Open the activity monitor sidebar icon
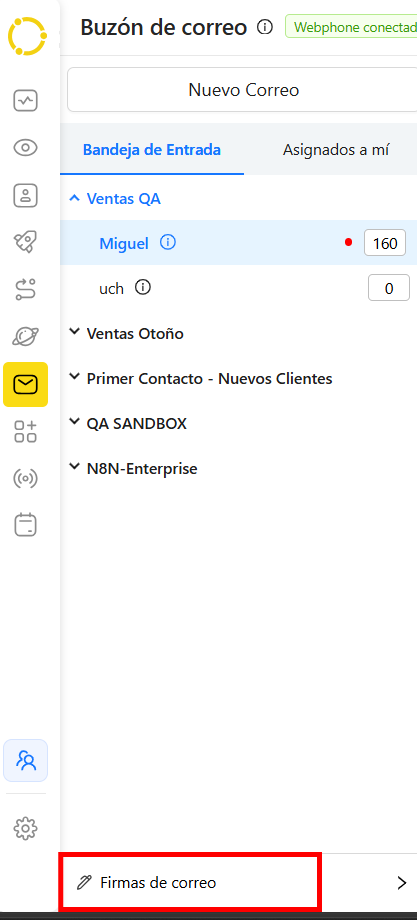The image size is (417, 920). (x=25, y=101)
